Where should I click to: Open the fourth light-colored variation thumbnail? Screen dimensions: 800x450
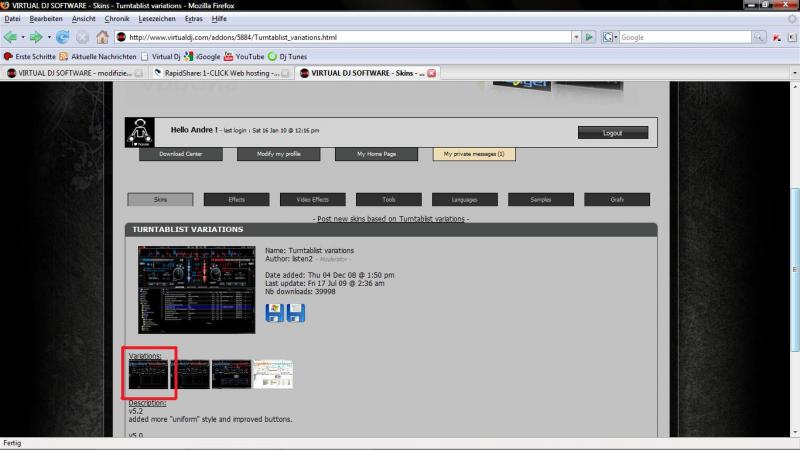[x=273, y=374]
